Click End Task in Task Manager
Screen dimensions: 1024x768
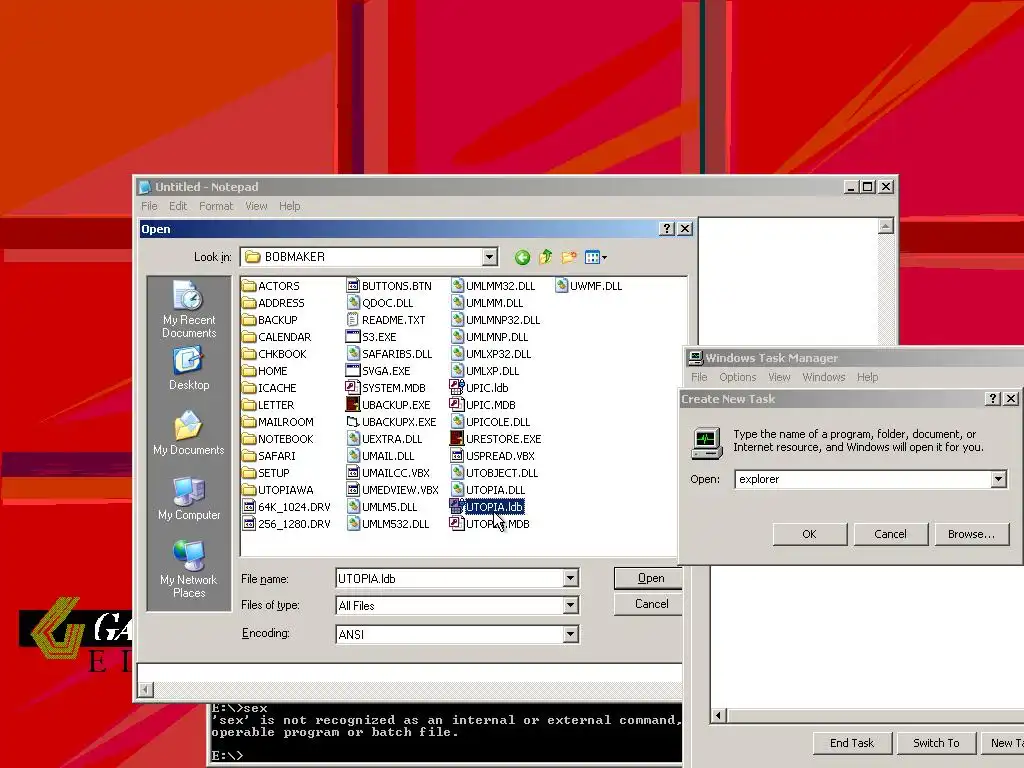click(852, 743)
